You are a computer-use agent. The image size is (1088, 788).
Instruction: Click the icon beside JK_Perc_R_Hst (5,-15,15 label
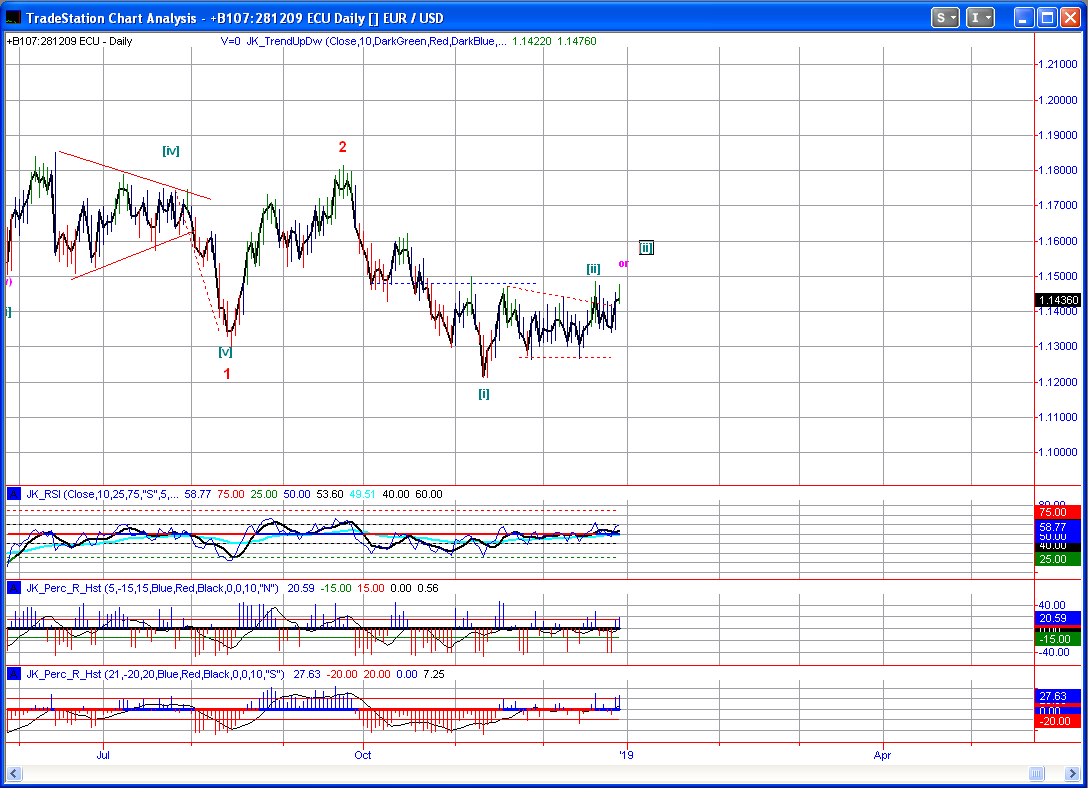pos(13,588)
